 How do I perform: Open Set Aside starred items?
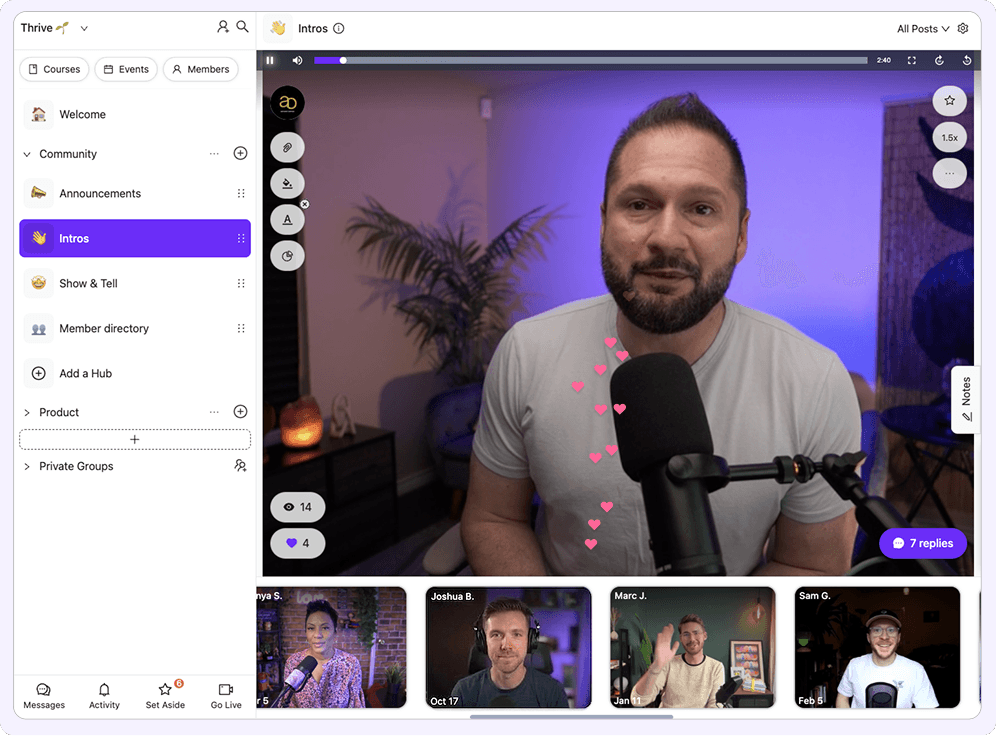pyautogui.click(x=165, y=696)
